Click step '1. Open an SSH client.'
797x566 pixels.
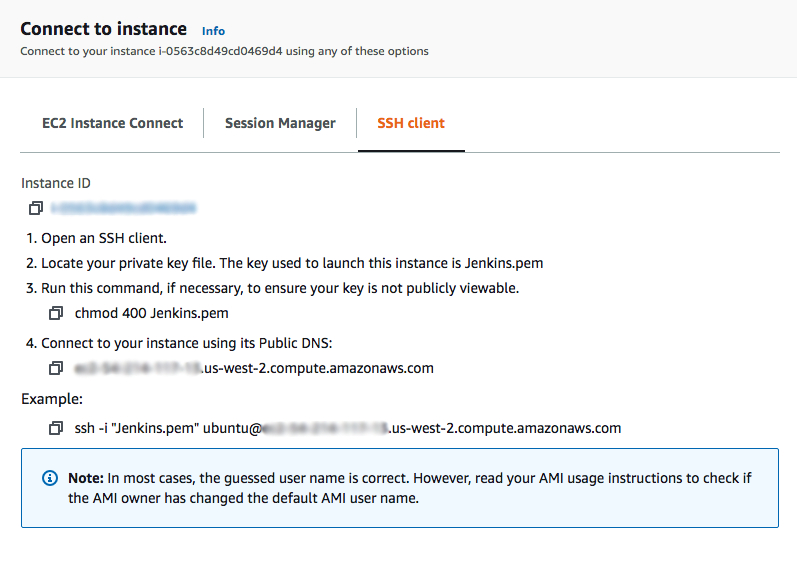pyautogui.click(x=96, y=238)
